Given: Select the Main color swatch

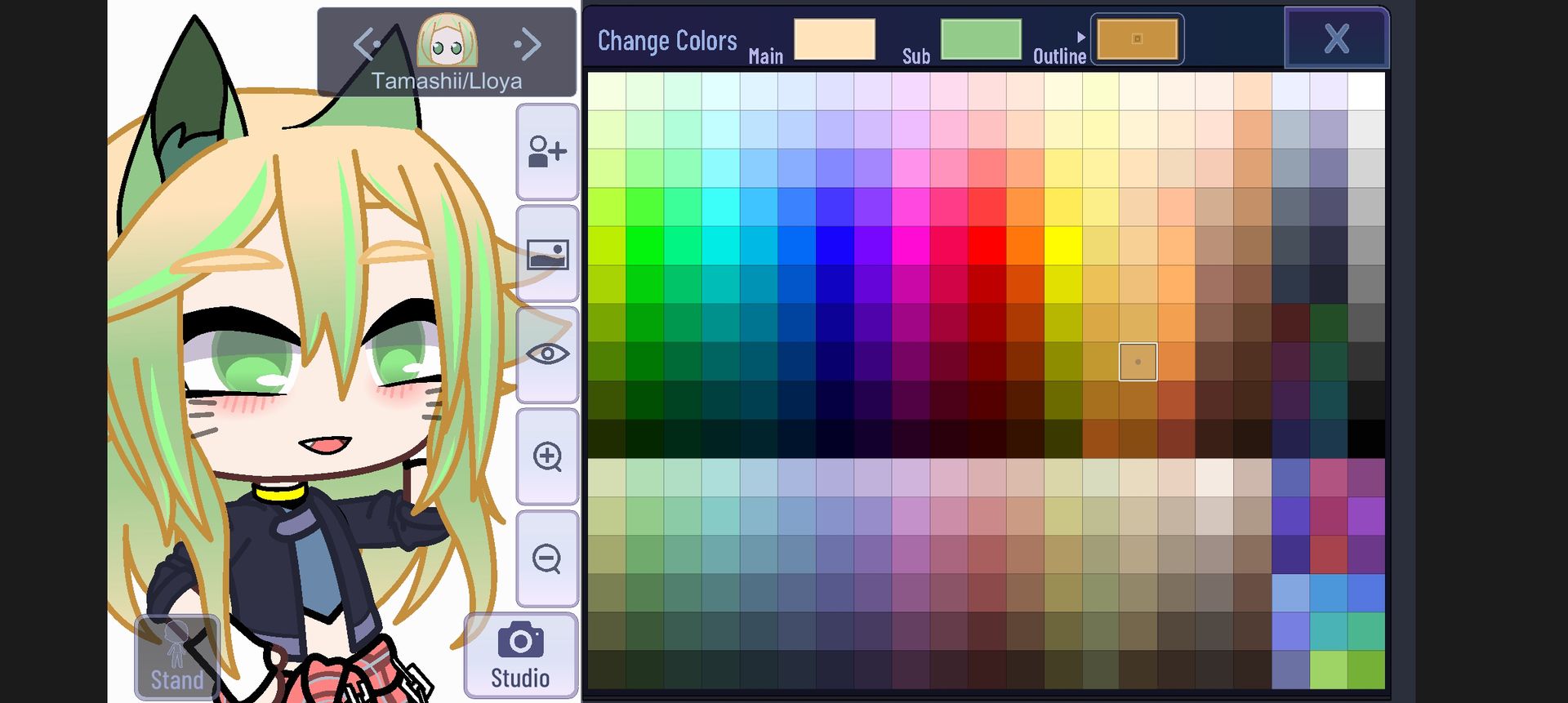Looking at the screenshot, I should [x=835, y=39].
